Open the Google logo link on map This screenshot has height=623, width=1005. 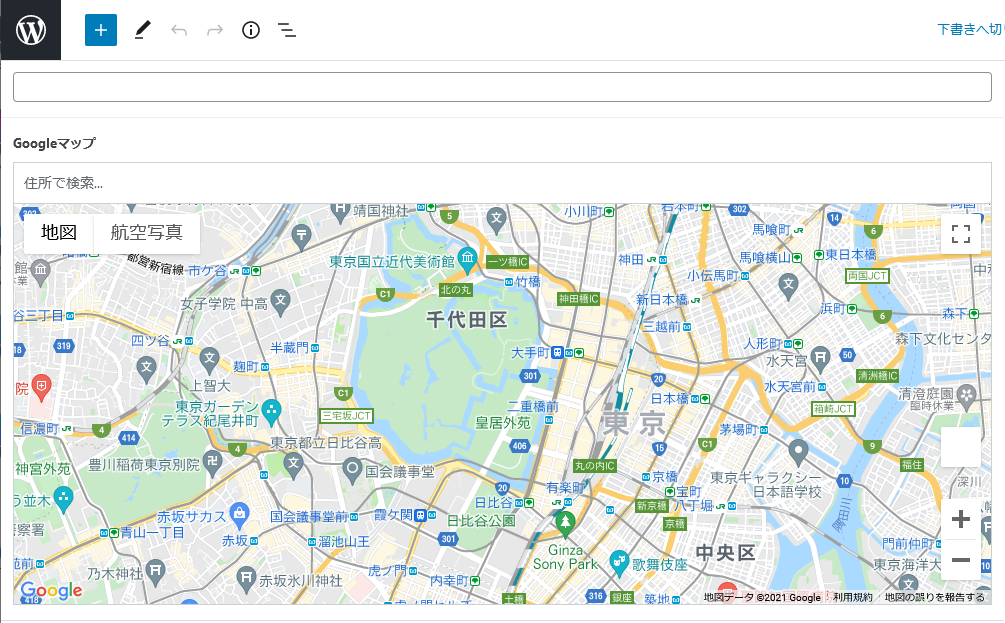[51, 591]
